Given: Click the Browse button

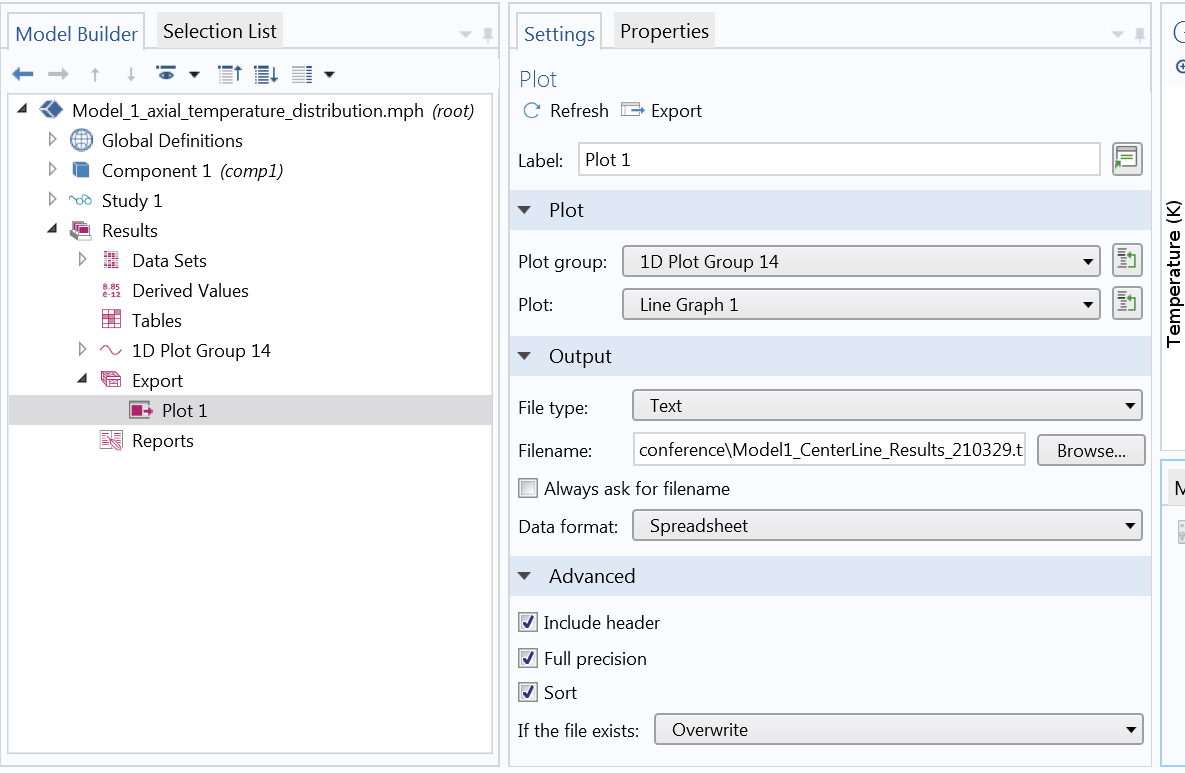Looking at the screenshot, I should pyautogui.click(x=1090, y=451).
